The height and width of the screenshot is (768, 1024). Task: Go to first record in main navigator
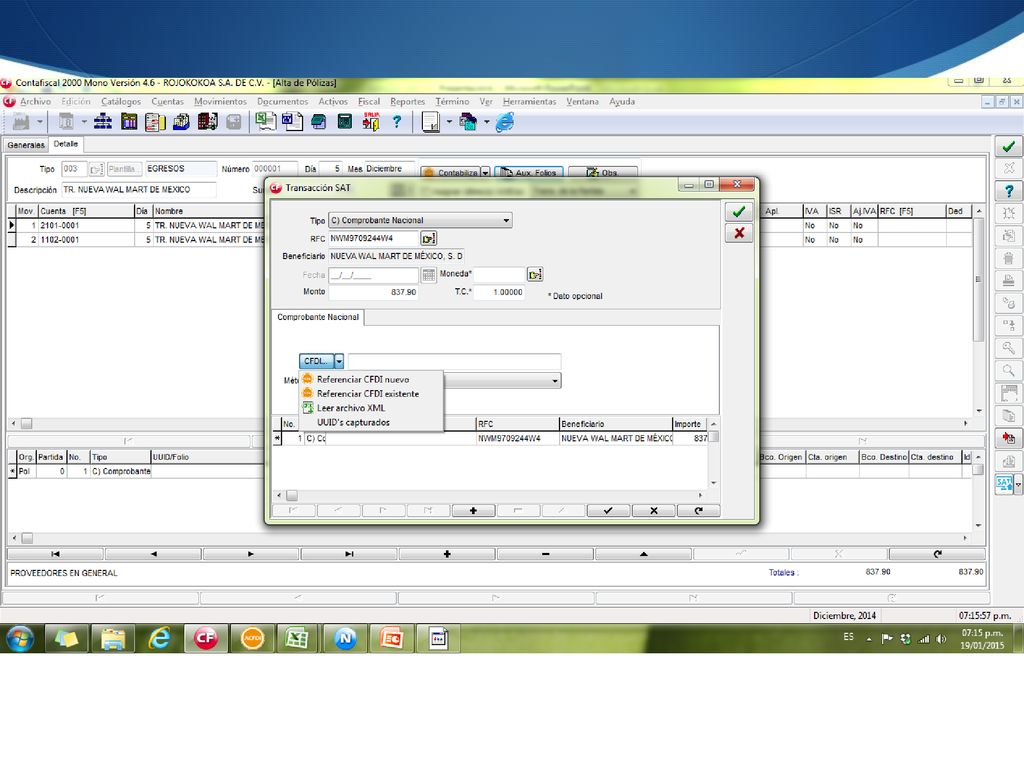pos(56,554)
